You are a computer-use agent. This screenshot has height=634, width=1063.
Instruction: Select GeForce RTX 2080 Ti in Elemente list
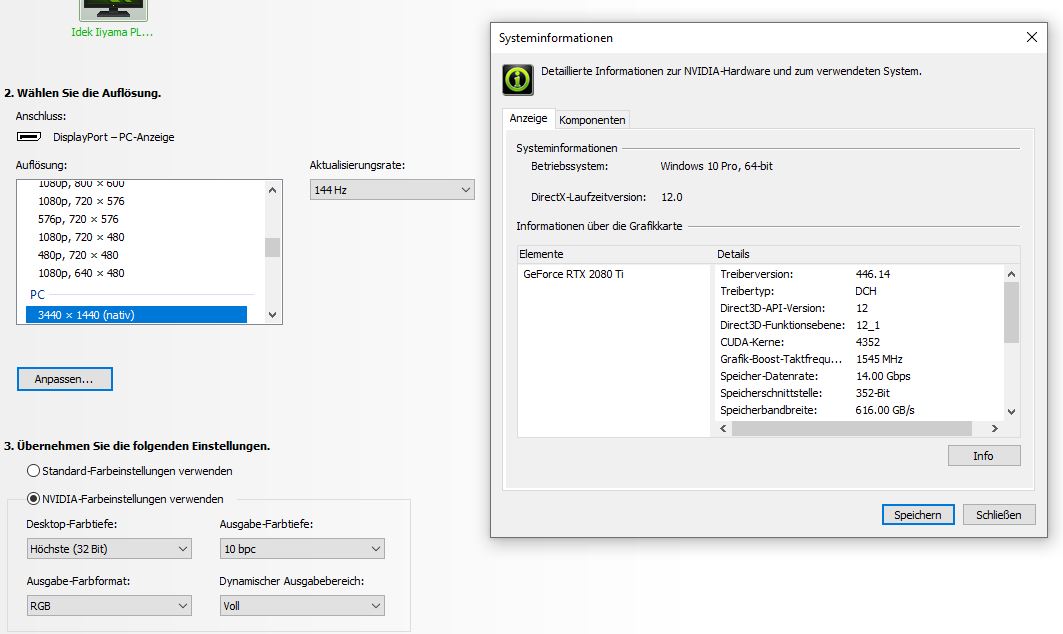[x=573, y=274]
